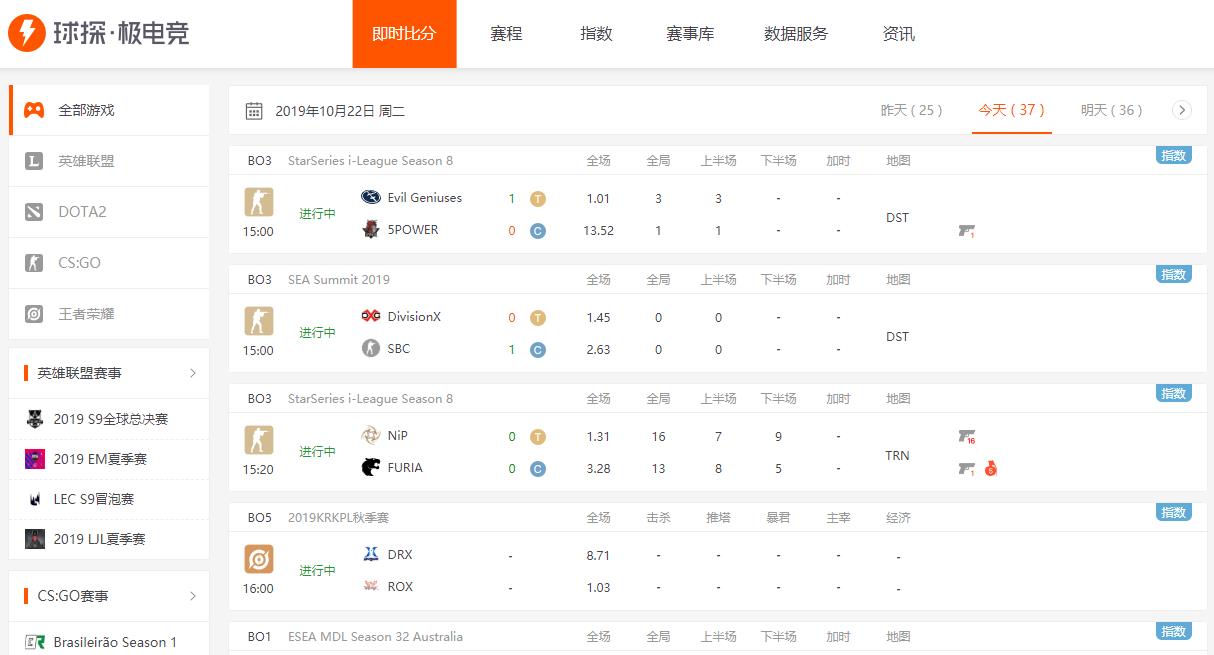Switch to 今天 (37) matches
The image size is (1214, 655).
pyautogui.click(x=1011, y=110)
